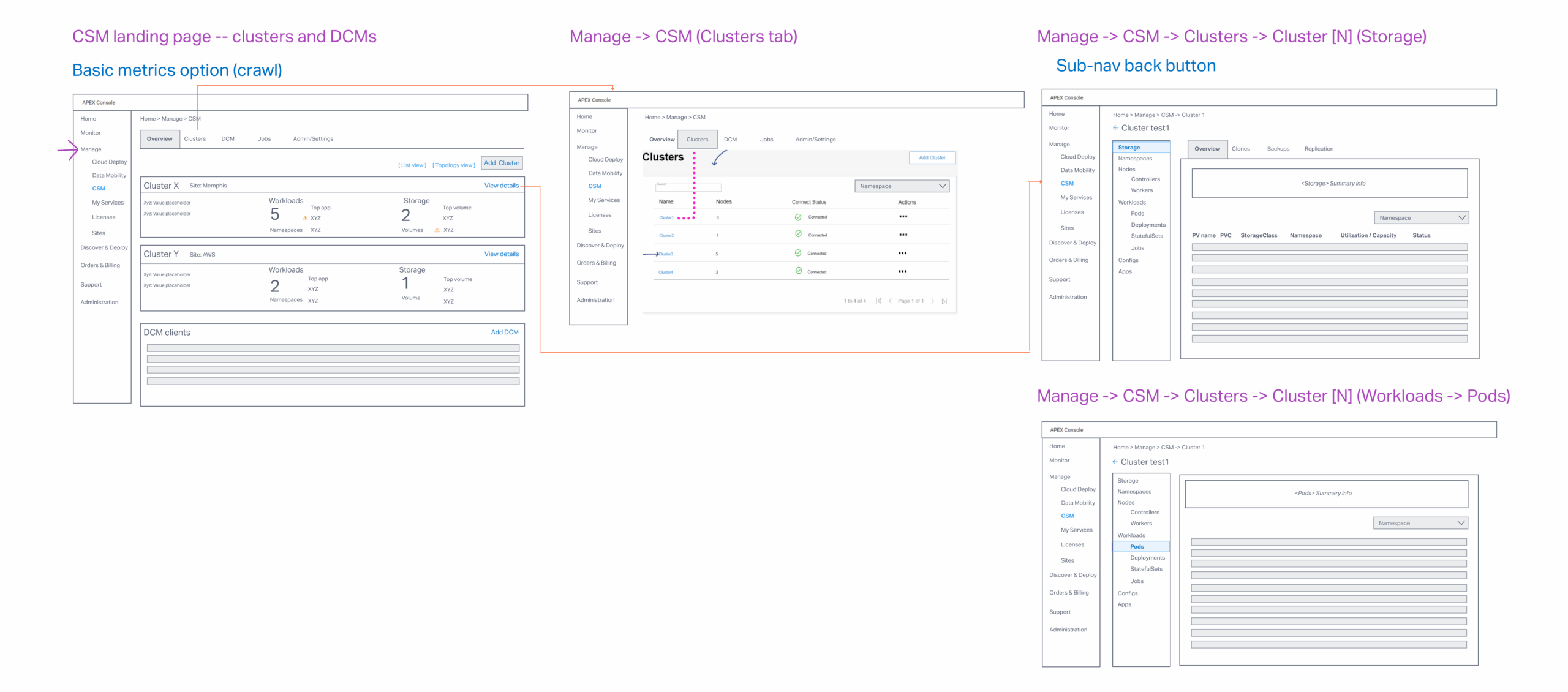The height and width of the screenshot is (692, 1568).
Task: Click the Add DCM link
Action: click(x=504, y=333)
